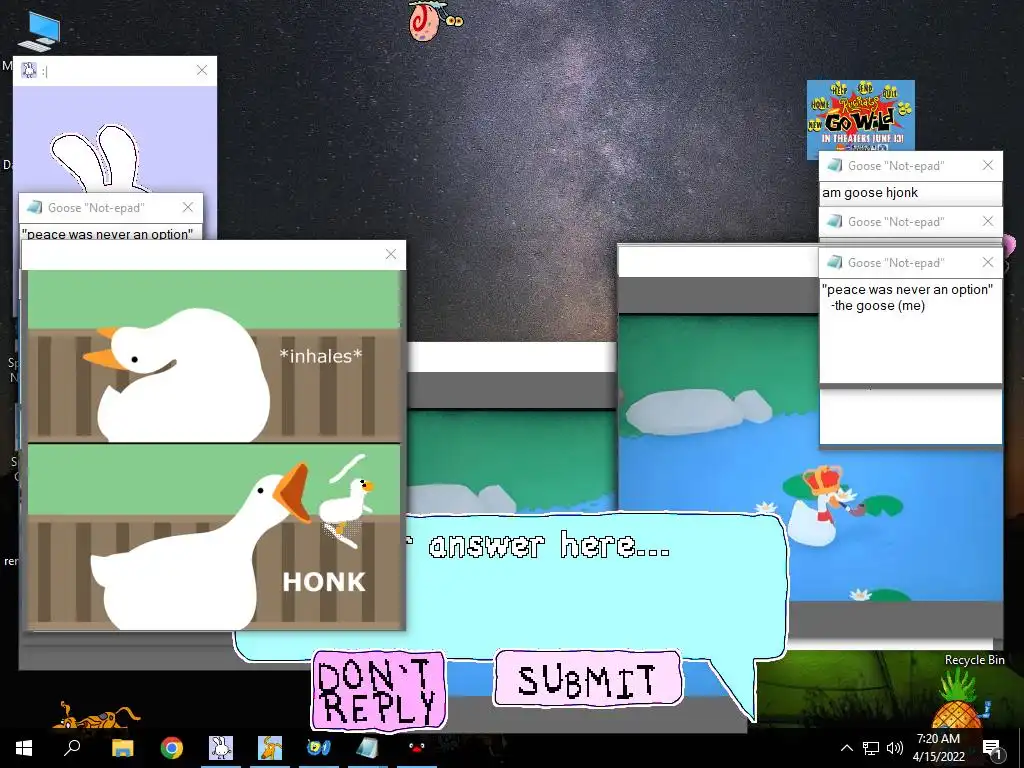Image resolution: width=1024 pixels, height=768 pixels.
Task: Close the ':|' bunny window
Action: coord(202,70)
